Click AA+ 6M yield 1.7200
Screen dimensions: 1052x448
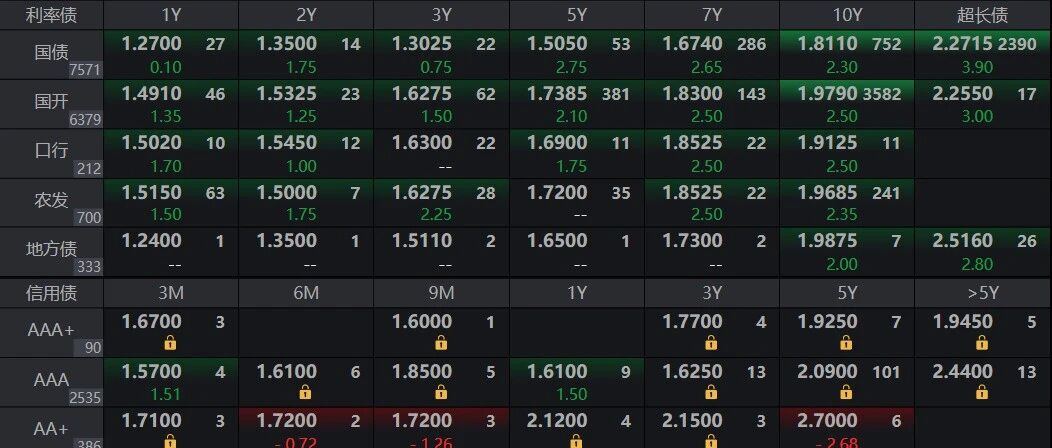point(287,421)
